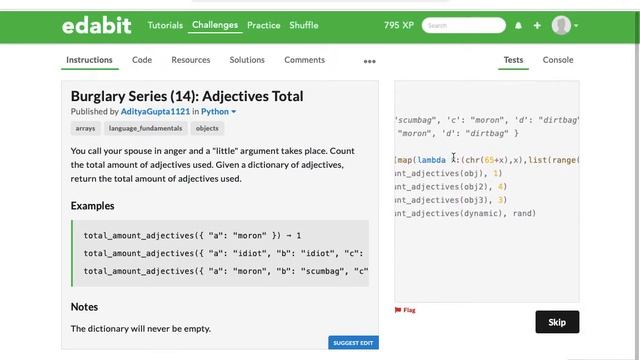Click the language_fundamentals tag

pos(145,128)
